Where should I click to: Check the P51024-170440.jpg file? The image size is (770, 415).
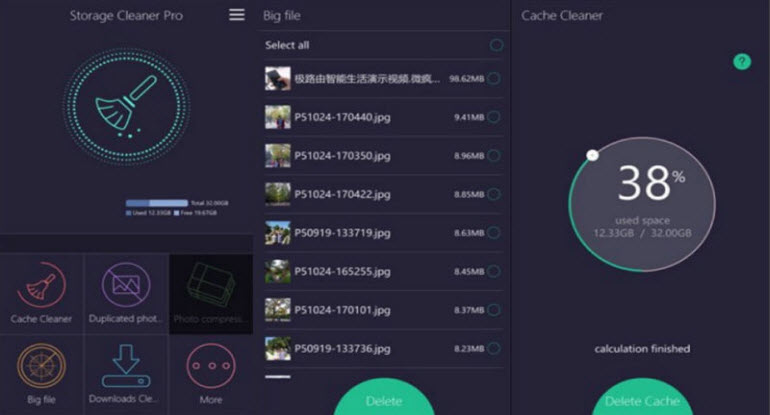pos(494,117)
